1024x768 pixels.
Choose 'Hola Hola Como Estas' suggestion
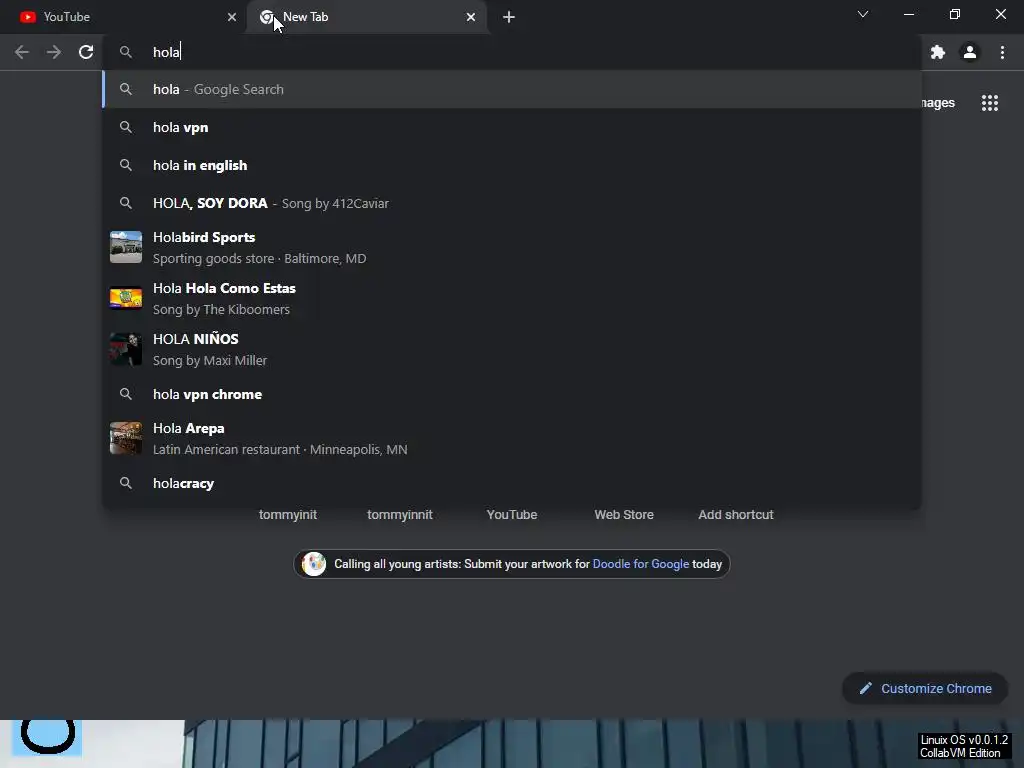(x=512, y=298)
